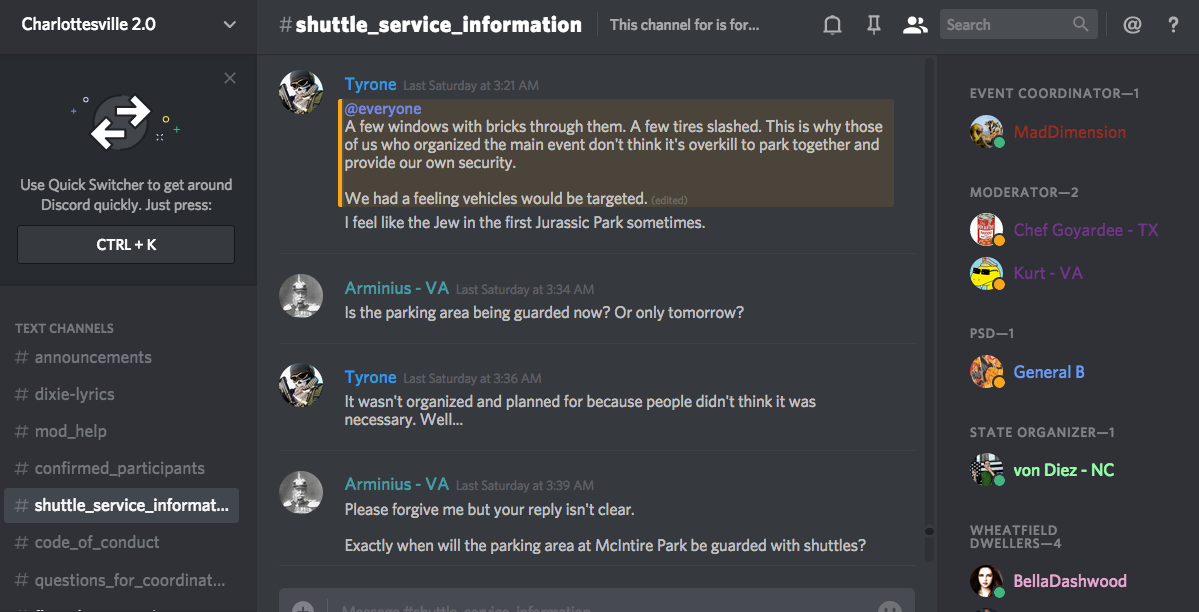Click the magnifier icon in the Search box
The image size is (1199, 612).
tap(1080, 24)
